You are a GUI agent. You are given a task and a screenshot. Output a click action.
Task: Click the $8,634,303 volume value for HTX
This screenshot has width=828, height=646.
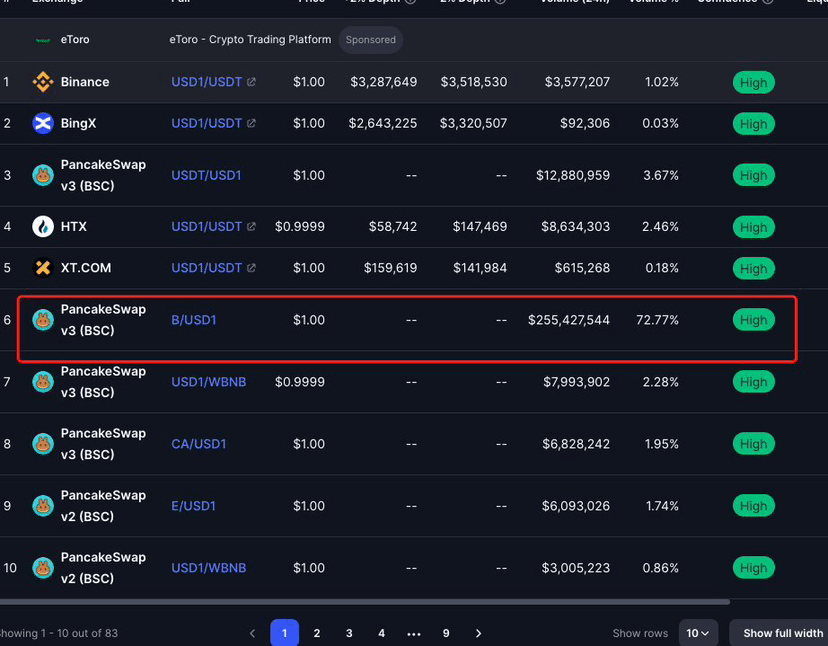[576, 227]
